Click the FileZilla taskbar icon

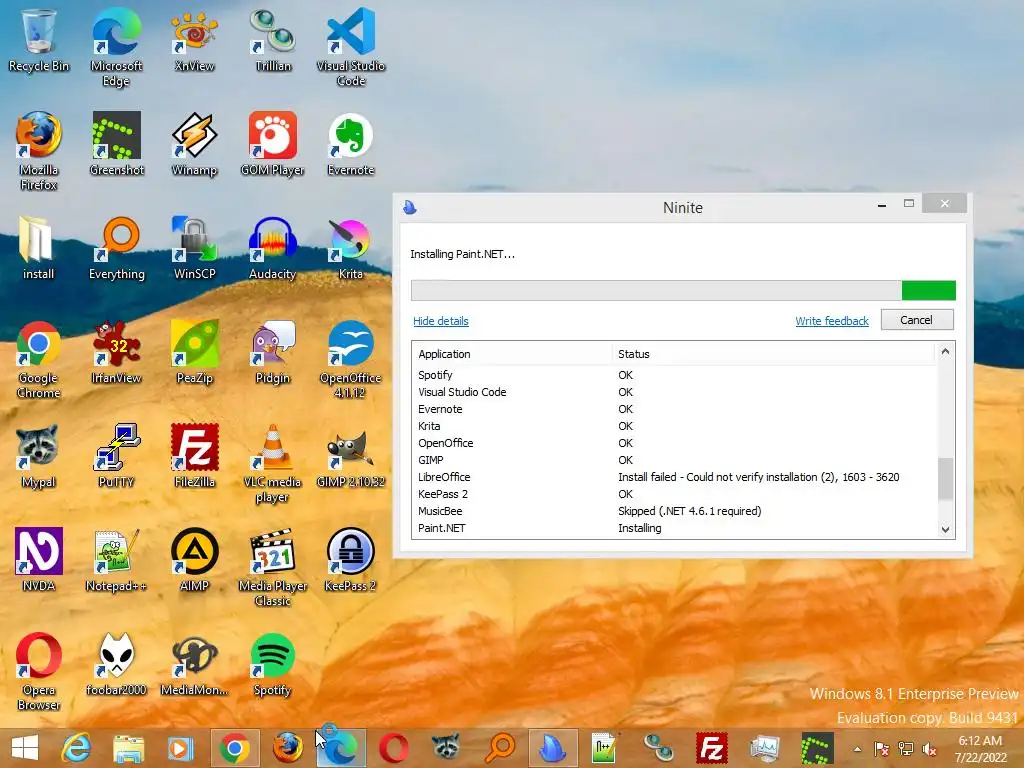click(712, 748)
